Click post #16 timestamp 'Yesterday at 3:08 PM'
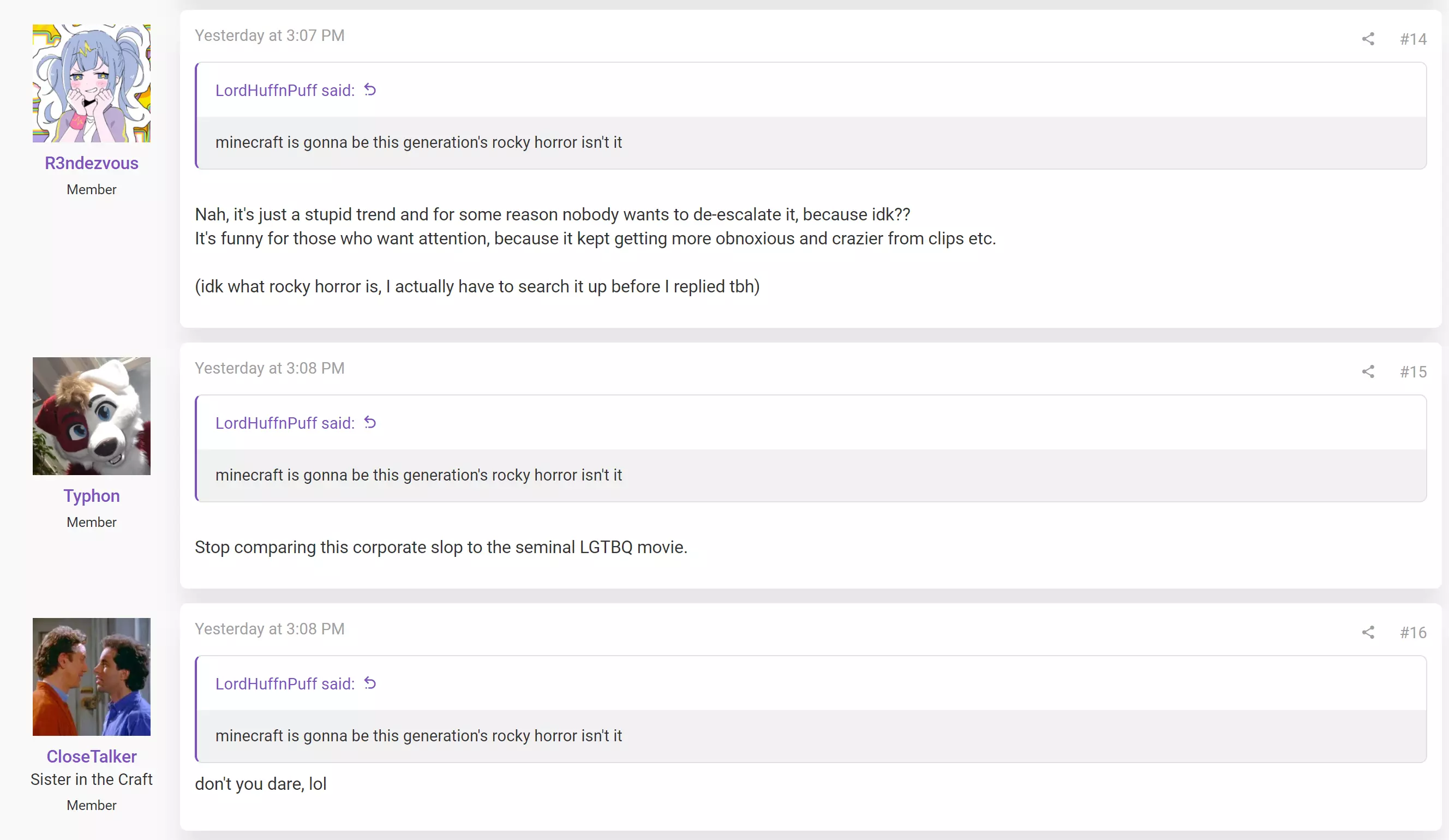 tap(270, 629)
